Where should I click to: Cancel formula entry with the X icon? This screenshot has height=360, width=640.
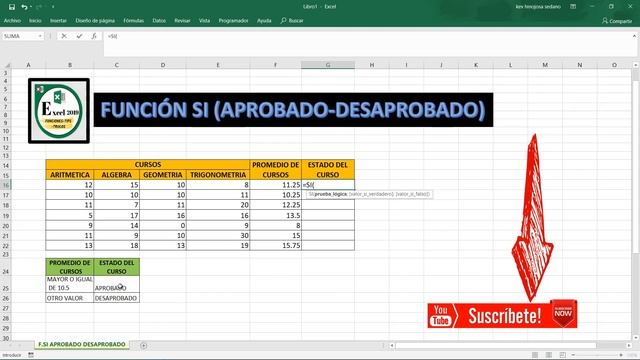(x=64, y=36)
